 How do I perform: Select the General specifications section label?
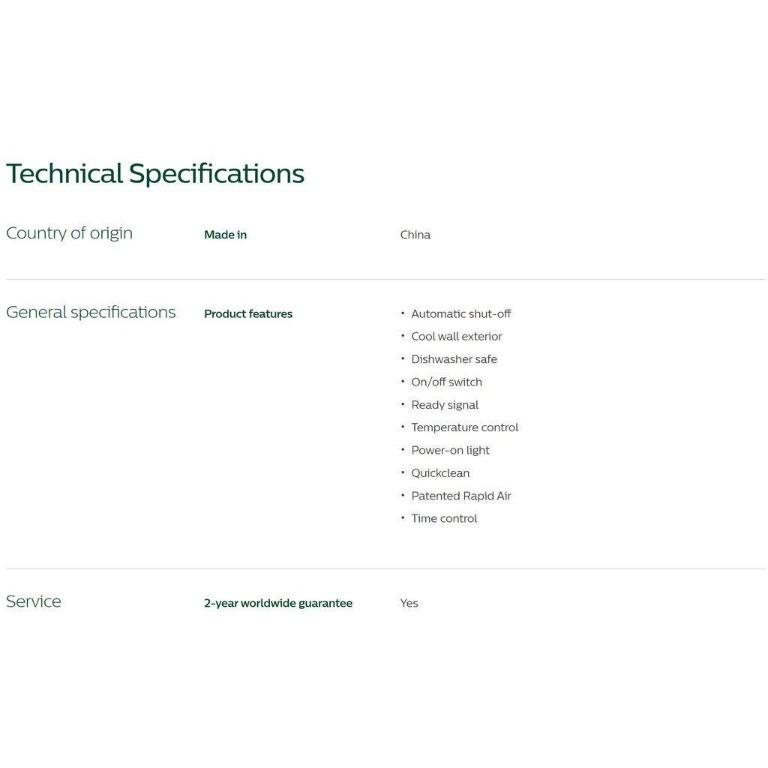tap(91, 312)
